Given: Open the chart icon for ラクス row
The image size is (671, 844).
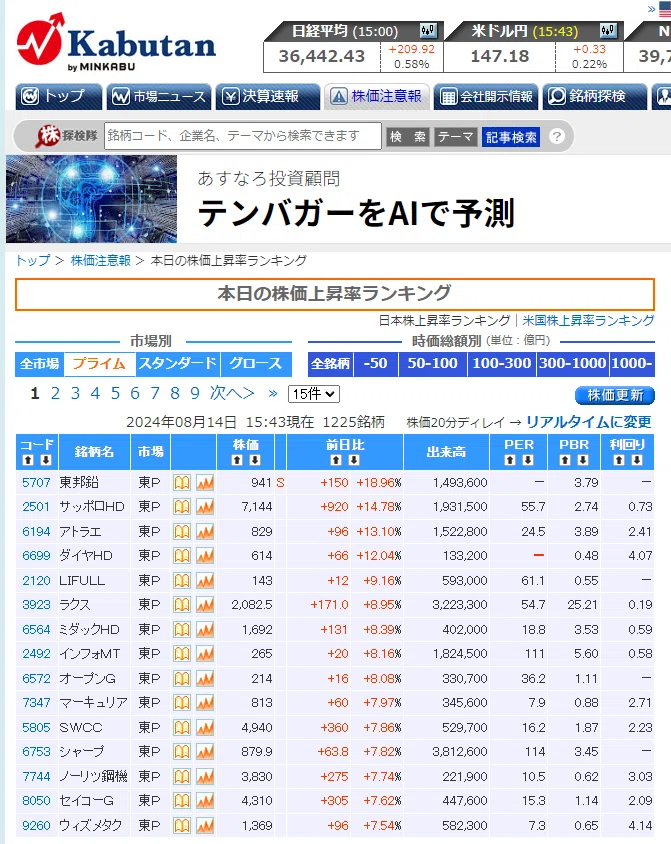Looking at the screenshot, I should 205,604.
